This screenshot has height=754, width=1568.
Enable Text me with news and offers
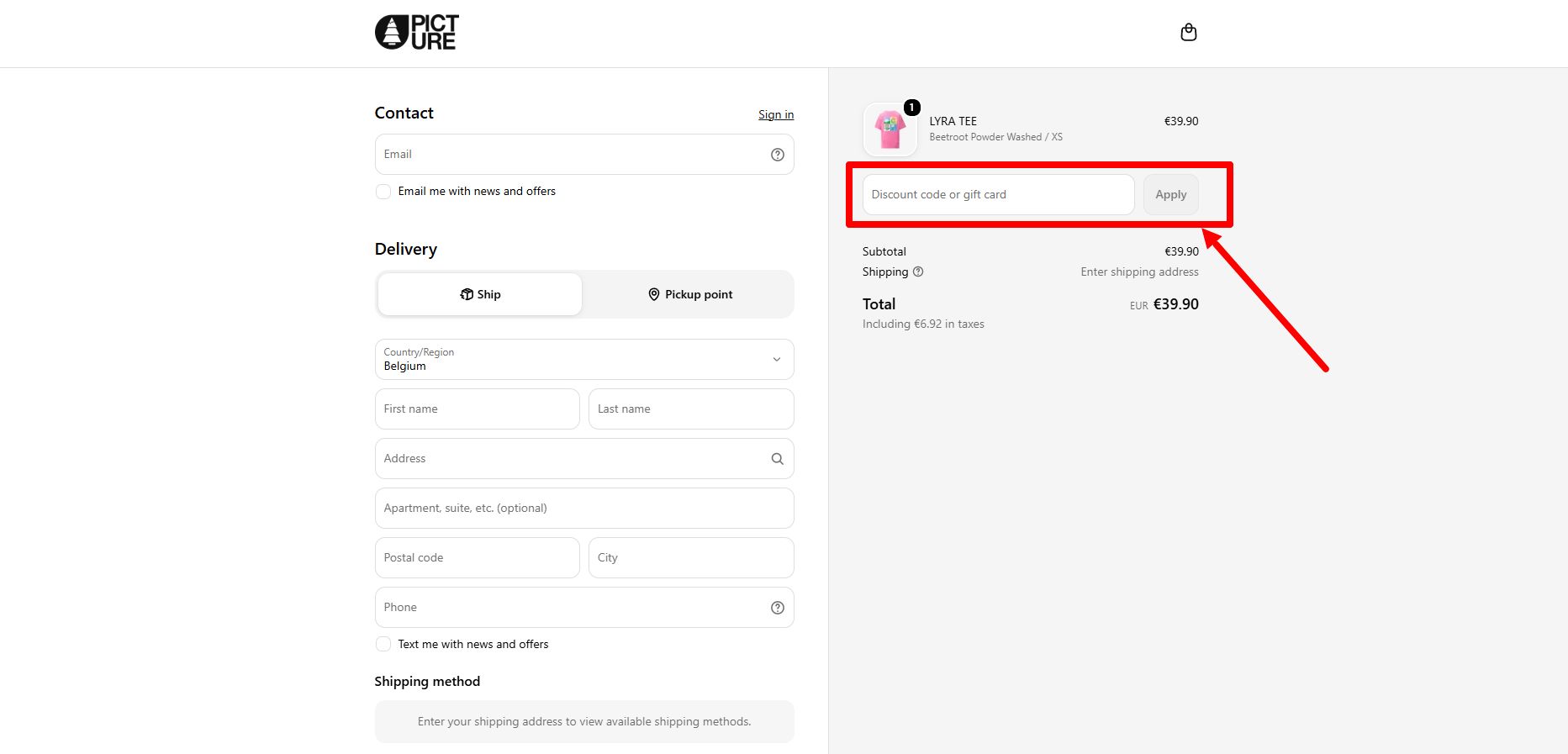383,645
